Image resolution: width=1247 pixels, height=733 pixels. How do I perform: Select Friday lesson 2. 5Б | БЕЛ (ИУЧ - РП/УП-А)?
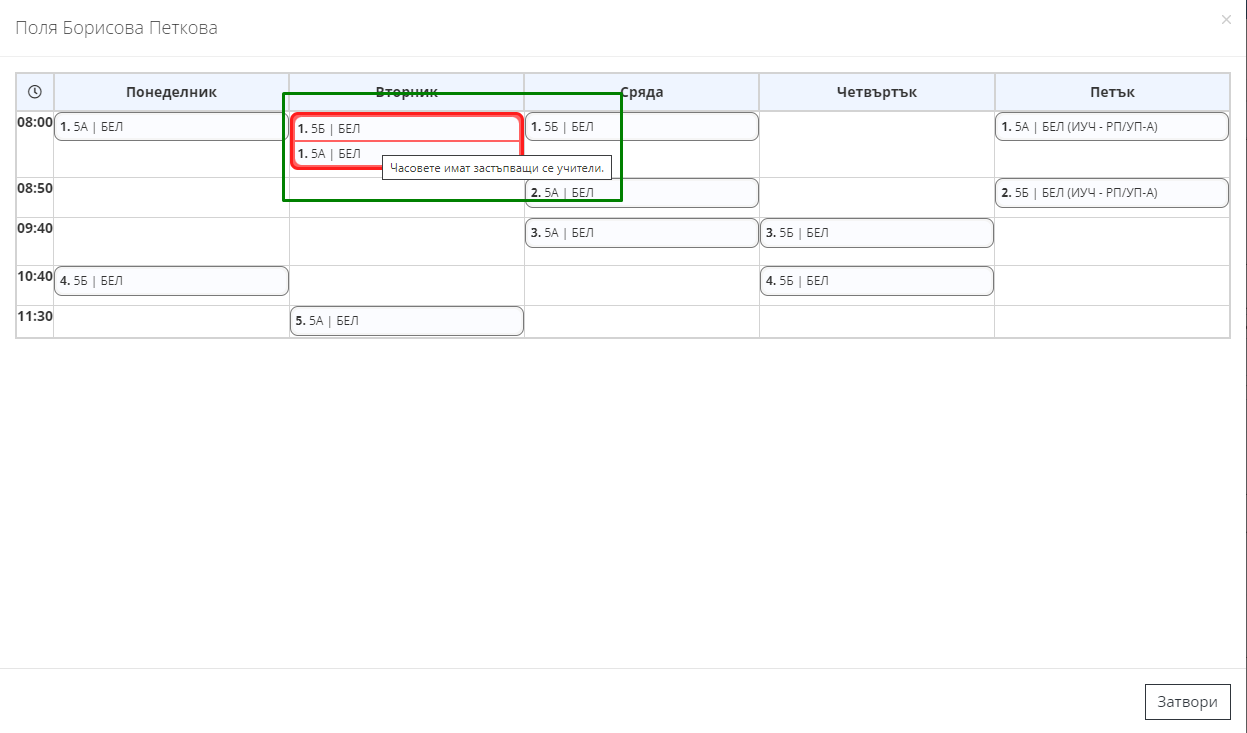1112,193
